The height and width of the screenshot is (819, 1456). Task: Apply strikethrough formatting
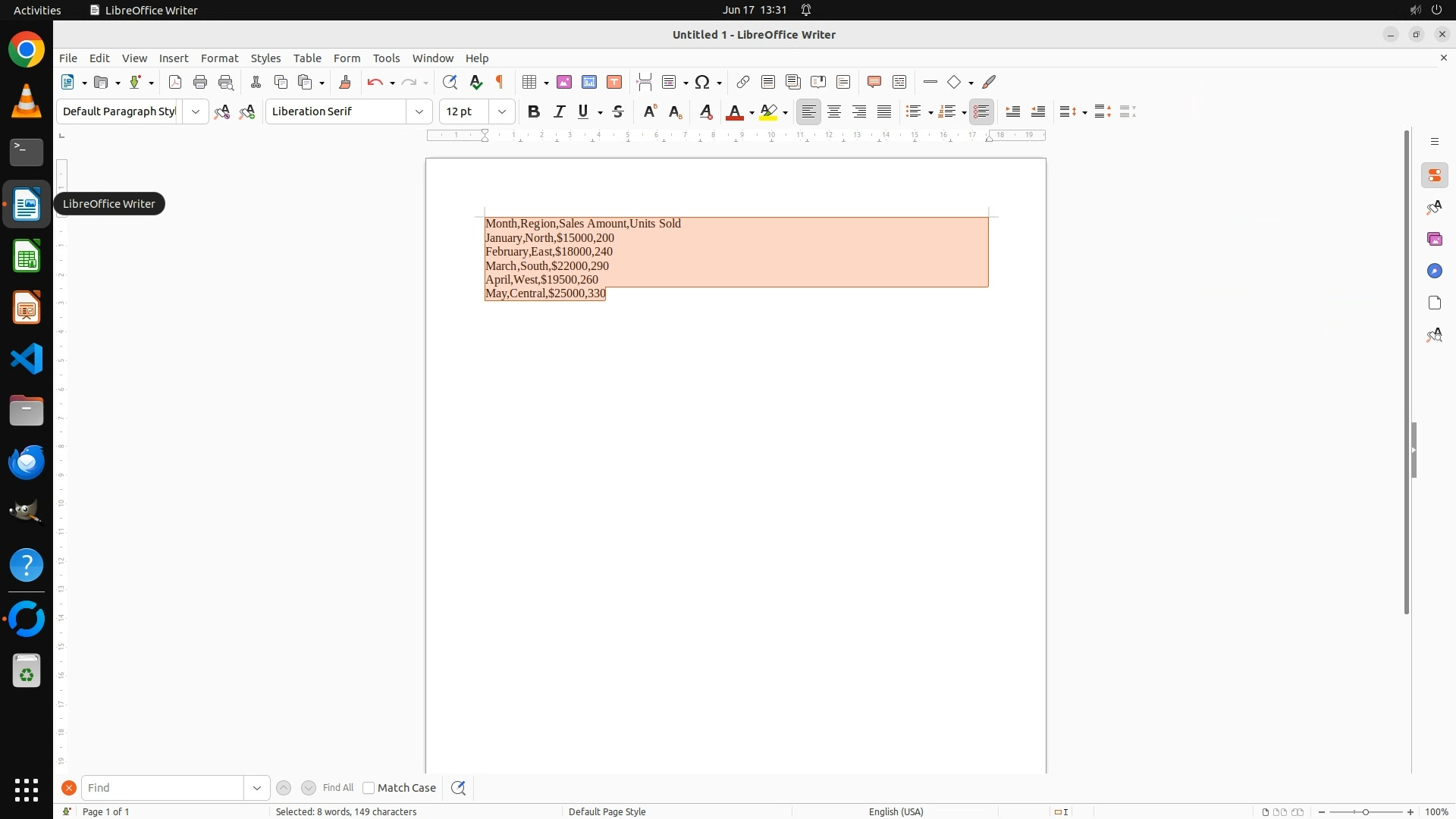(x=618, y=111)
